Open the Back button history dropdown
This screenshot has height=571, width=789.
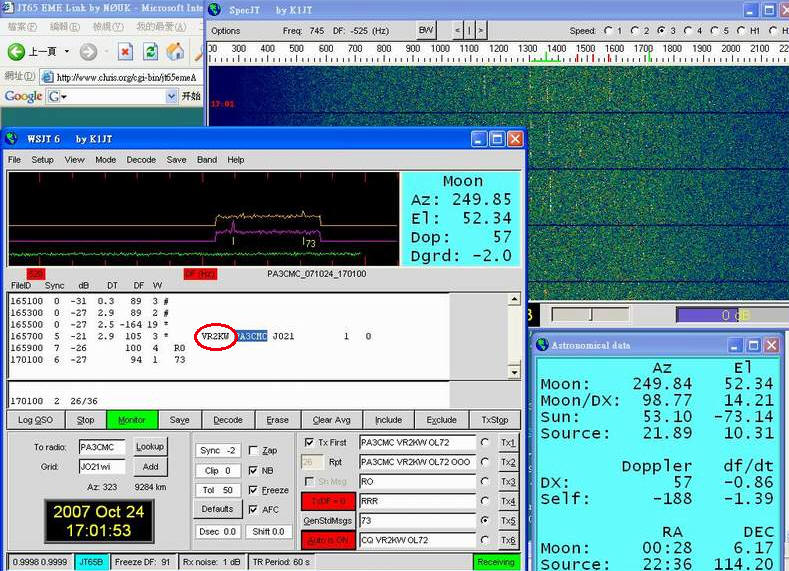(67, 51)
